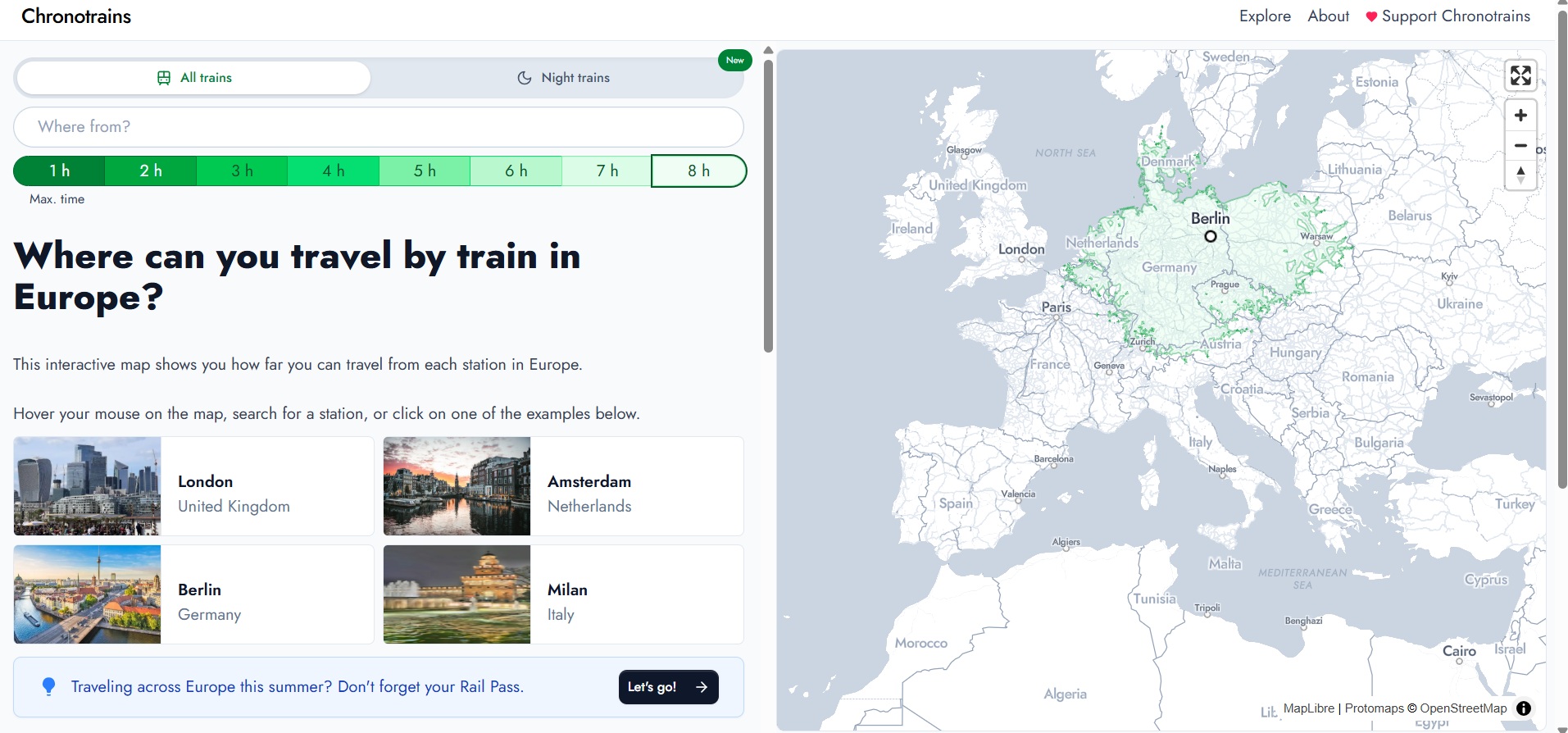
Task: Zoom in on the map
Action: (x=1520, y=116)
